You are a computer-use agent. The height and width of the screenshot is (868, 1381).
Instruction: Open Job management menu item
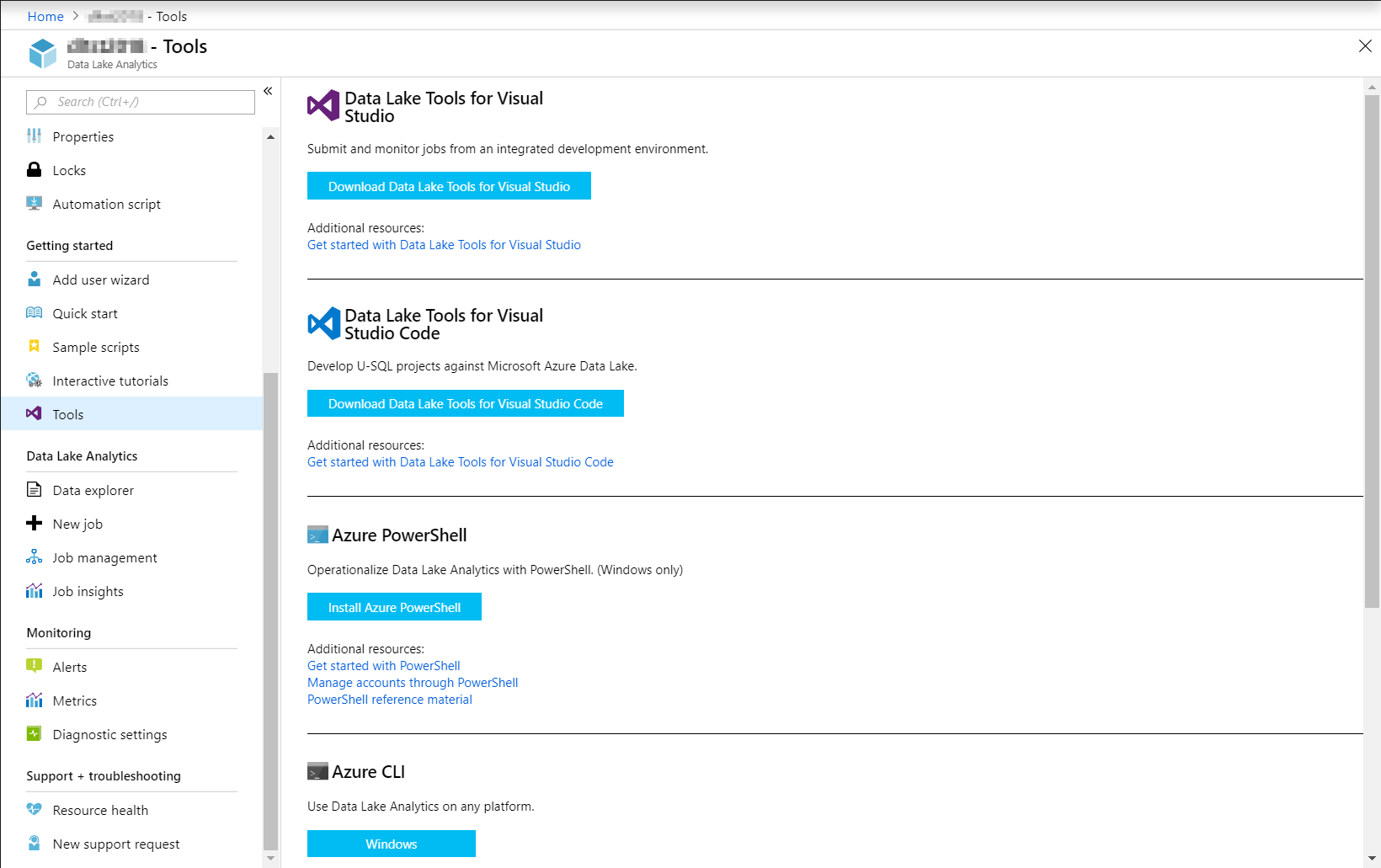click(x=132, y=557)
